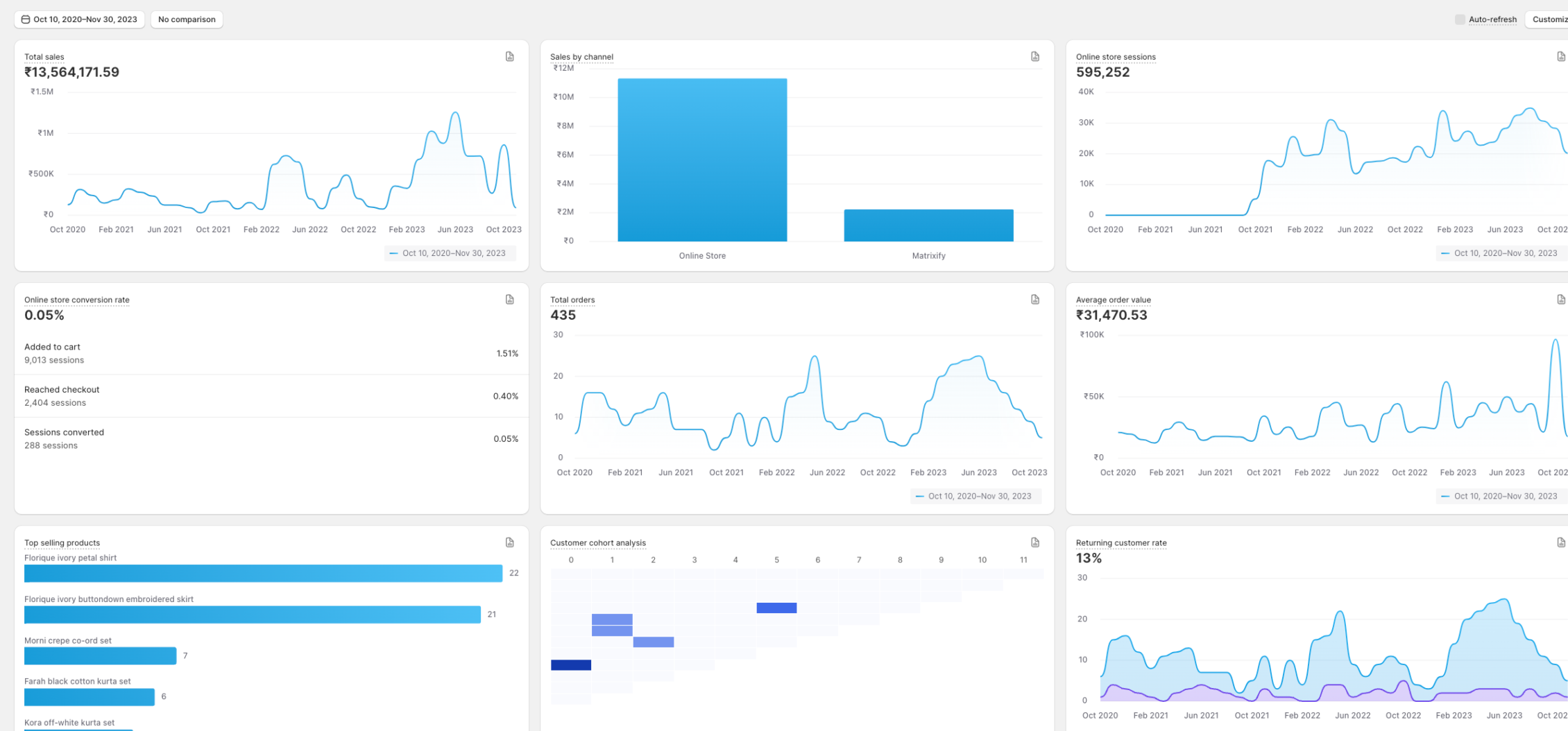Click the report icon on Total orders card
The height and width of the screenshot is (731, 1568).
(1036, 299)
